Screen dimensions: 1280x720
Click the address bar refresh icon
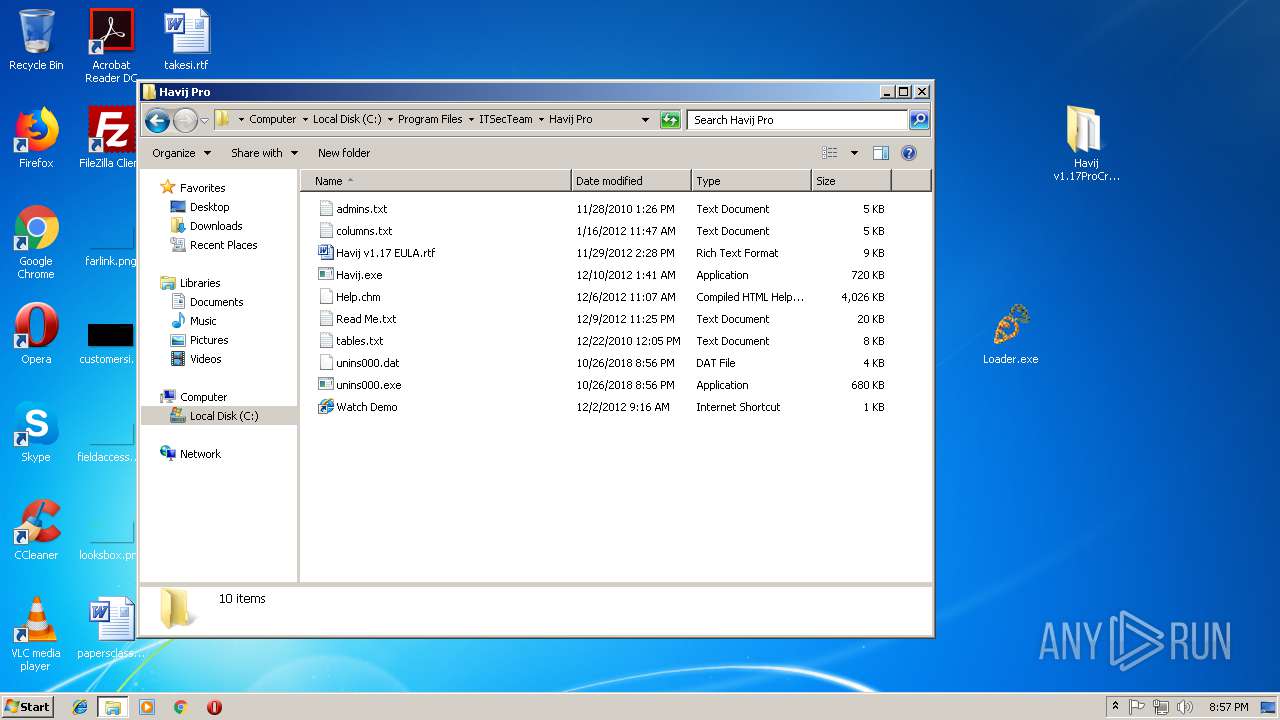point(670,120)
